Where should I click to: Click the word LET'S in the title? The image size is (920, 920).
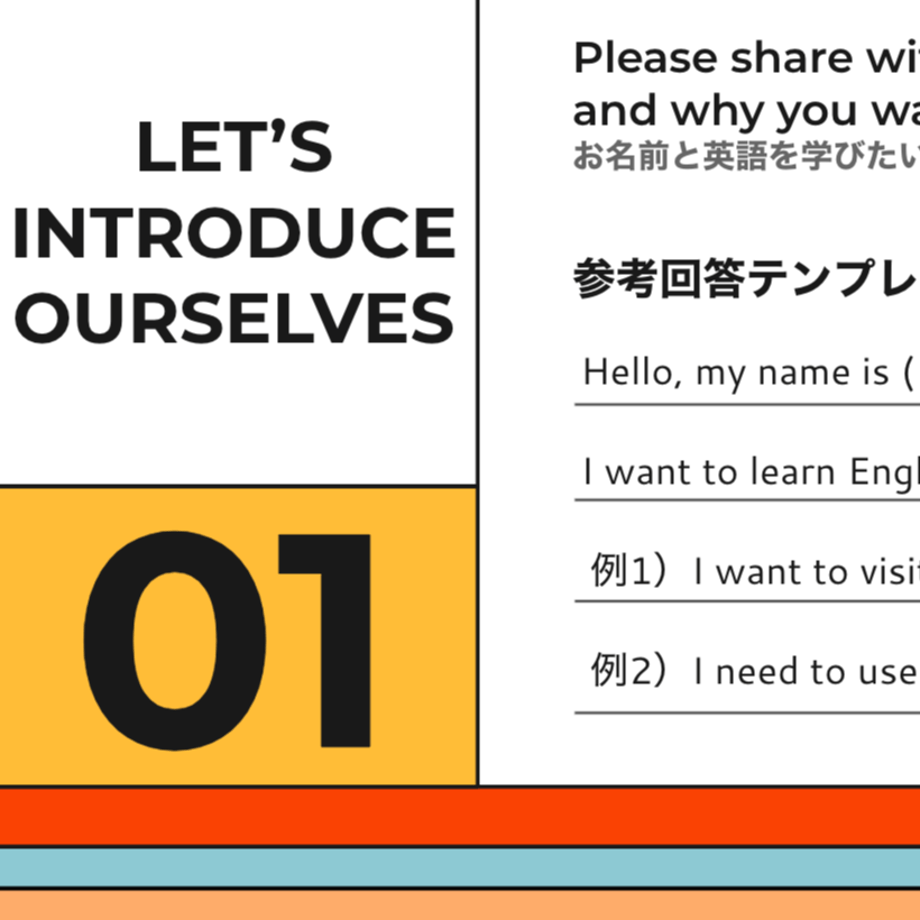pyautogui.click(x=234, y=146)
